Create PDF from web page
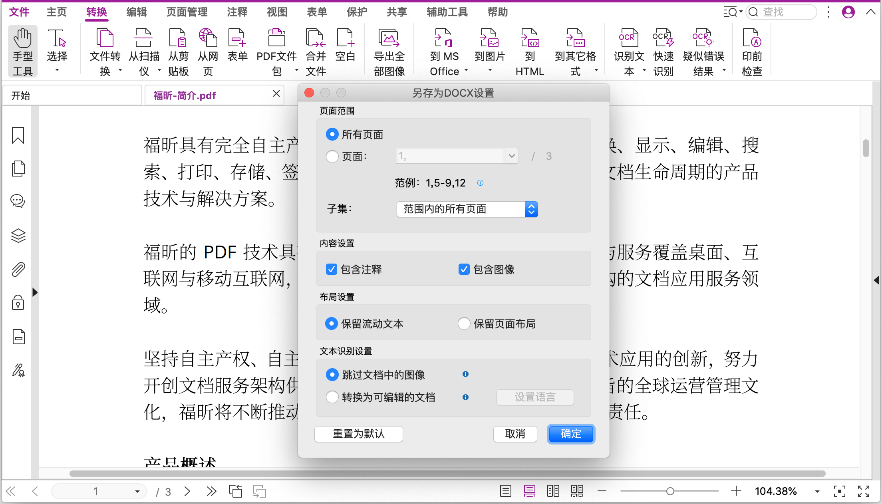Viewport: 882px width, 504px height. (x=208, y=51)
